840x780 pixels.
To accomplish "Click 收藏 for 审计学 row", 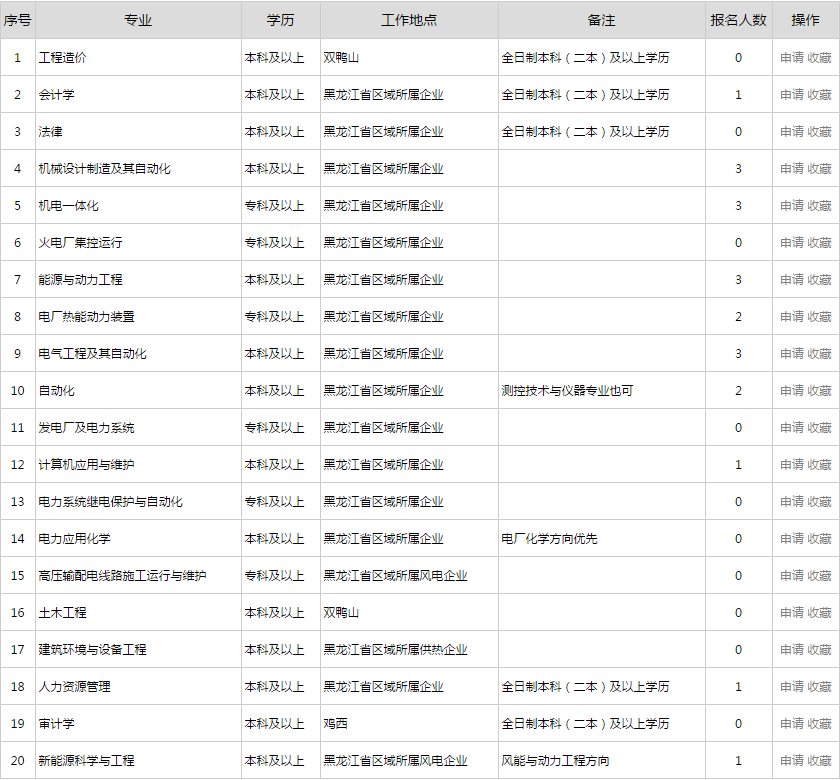I will [819, 724].
